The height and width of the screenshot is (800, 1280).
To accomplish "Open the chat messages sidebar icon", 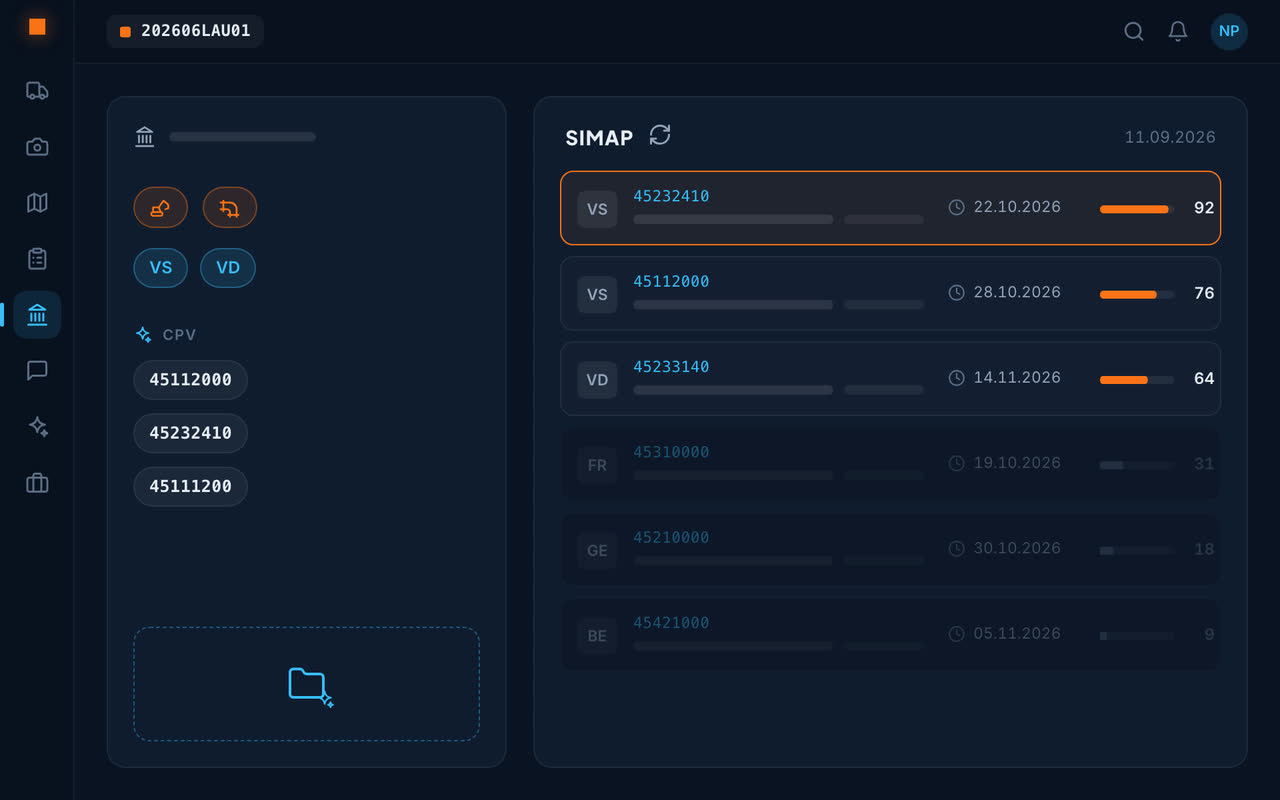I will (x=37, y=371).
